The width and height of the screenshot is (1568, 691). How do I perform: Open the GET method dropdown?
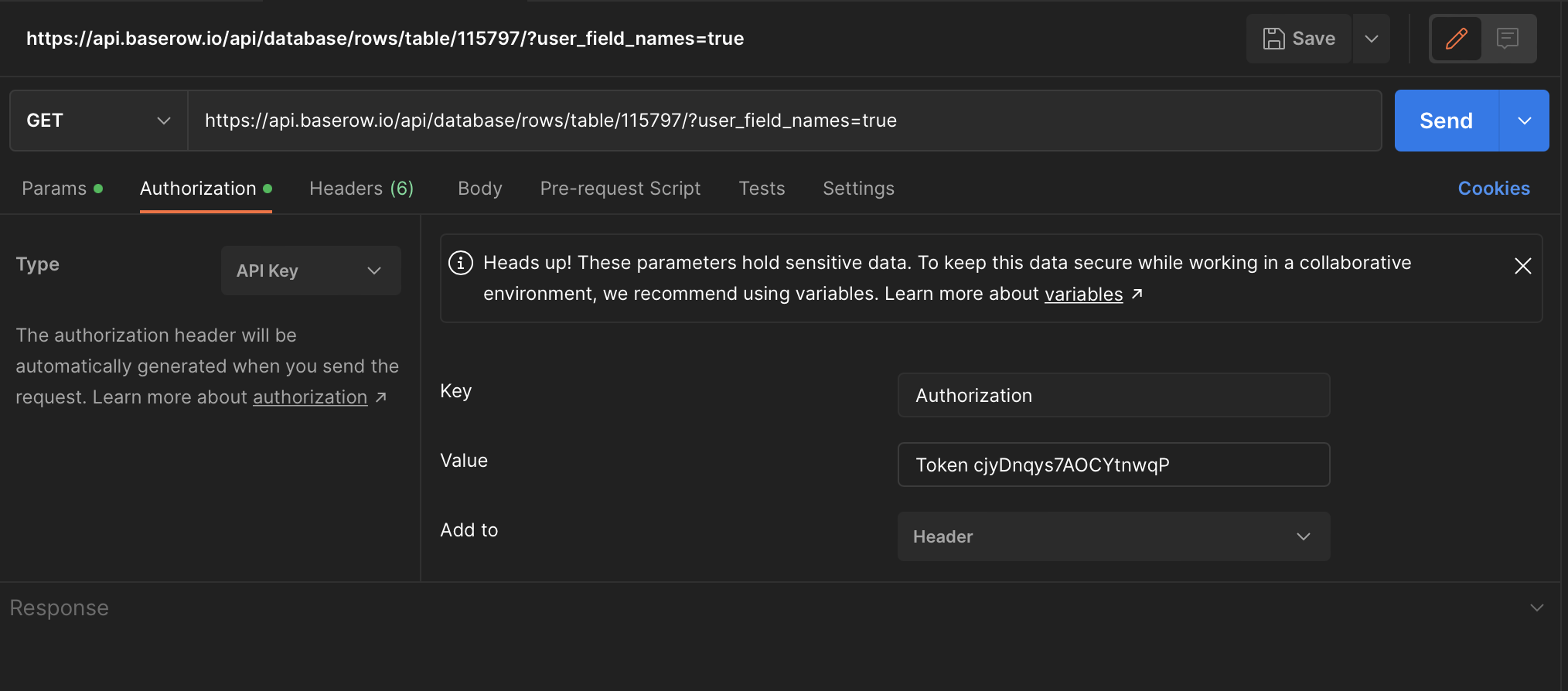[x=98, y=121]
